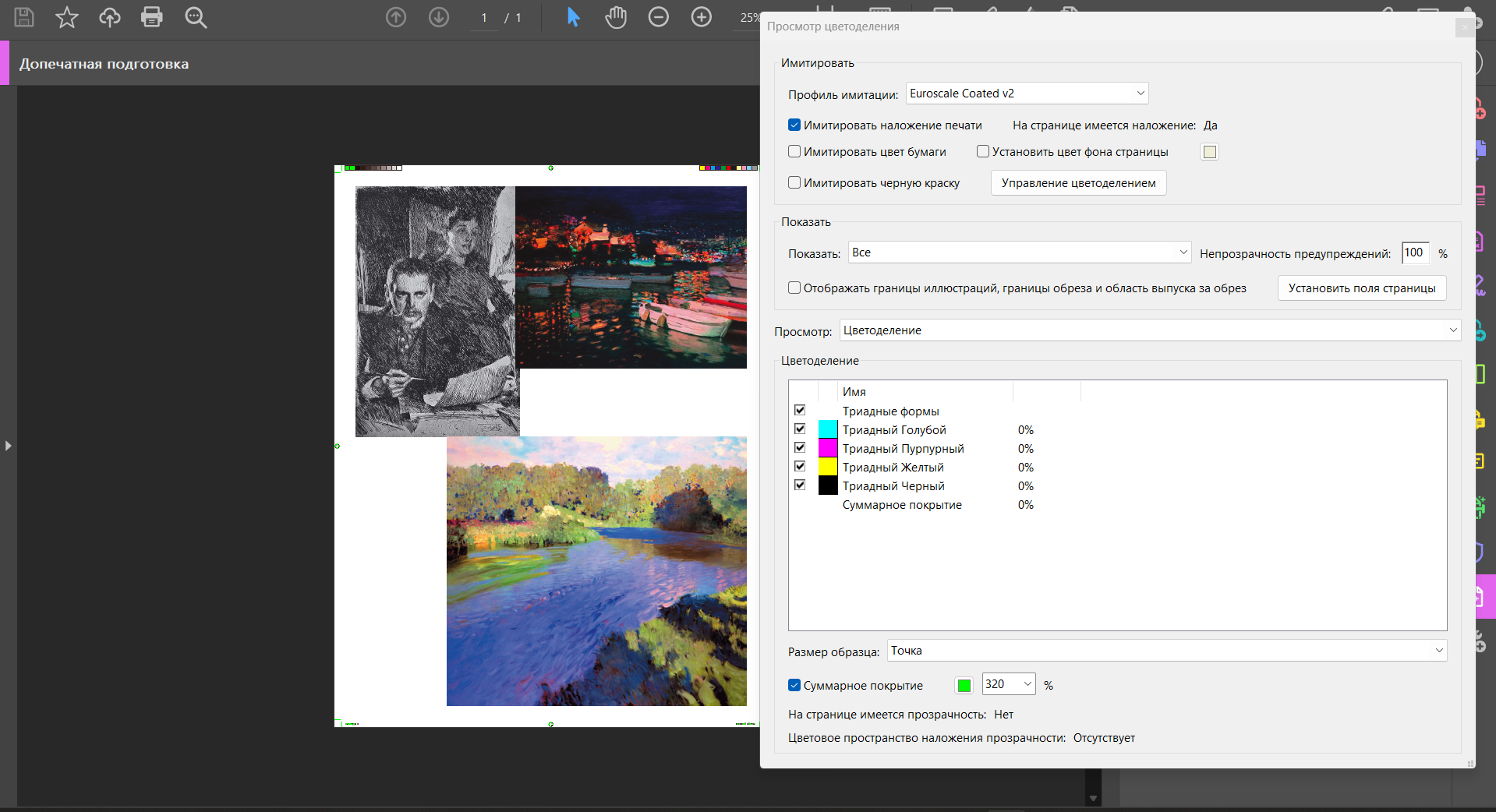Open the Профиль имитации dropdown
The image size is (1496, 812).
click(x=1027, y=94)
